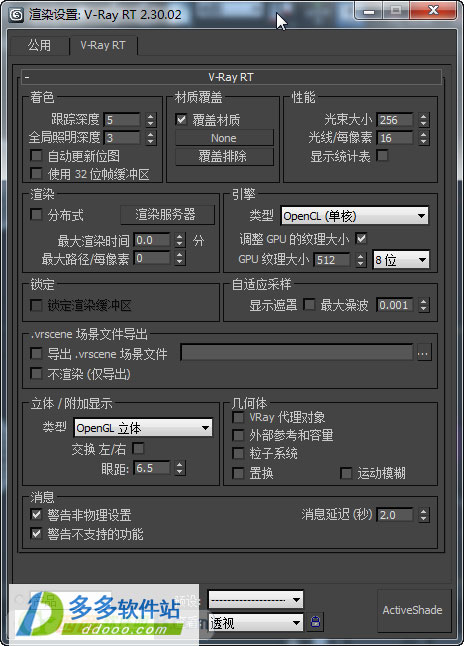The height and width of the screenshot is (646, 464).
Task: Click the 消息延迟 spinner arrows
Action: [x=424, y=515]
